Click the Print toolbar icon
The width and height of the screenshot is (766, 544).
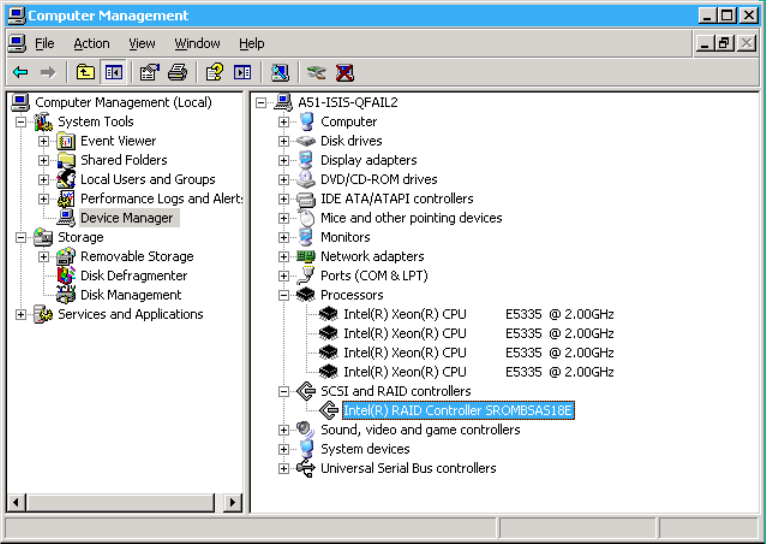(177, 73)
